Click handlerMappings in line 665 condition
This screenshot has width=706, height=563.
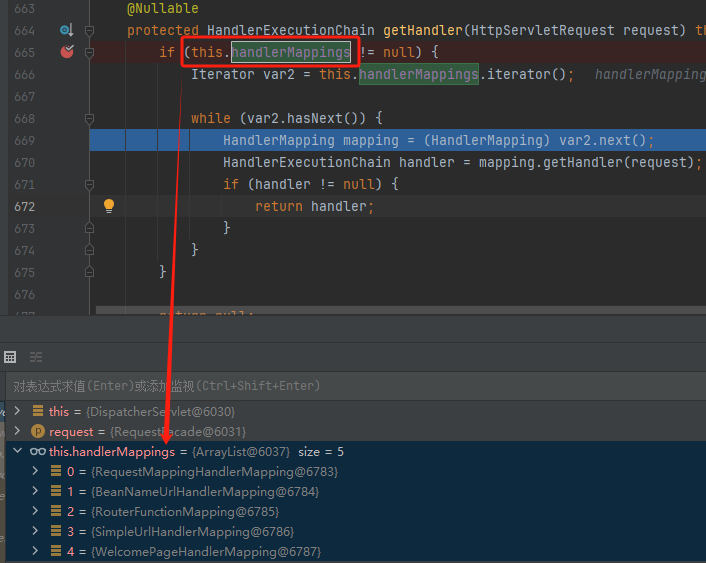pyautogui.click(x=291, y=52)
